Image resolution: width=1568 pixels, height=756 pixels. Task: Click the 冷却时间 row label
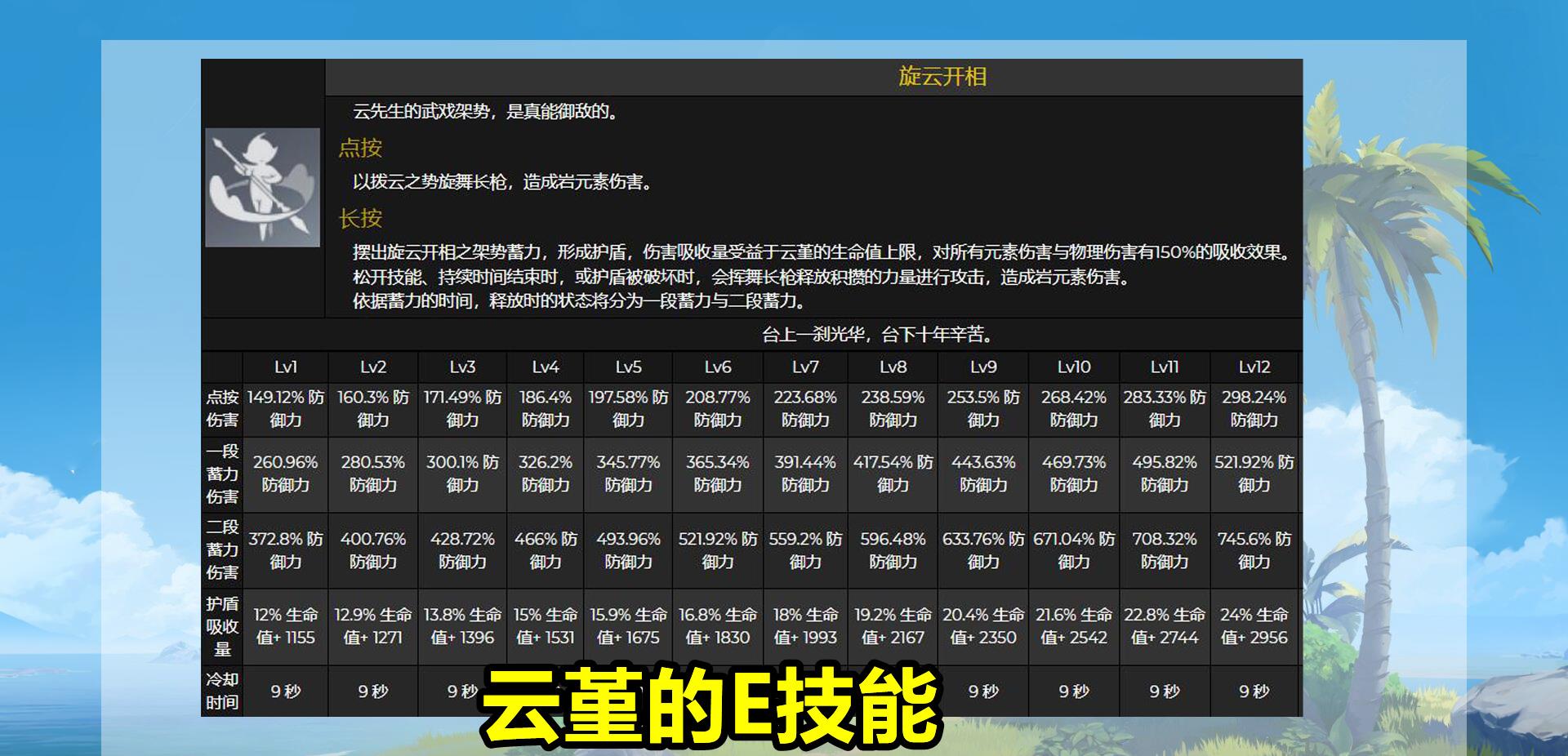[x=222, y=692]
